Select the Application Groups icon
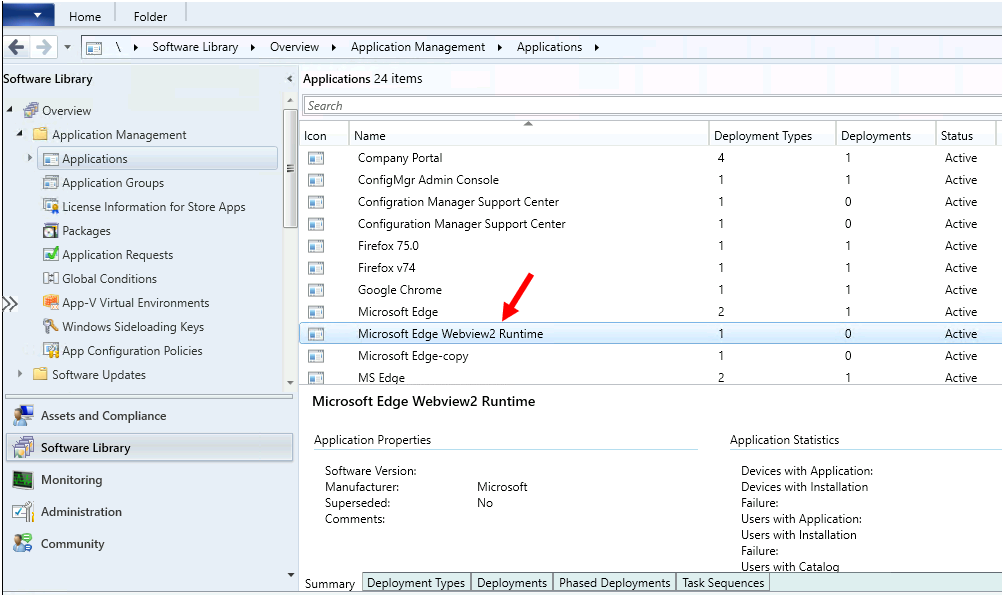Image resolution: width=1005 pixels, height=595 pixels. pos(51,183)
